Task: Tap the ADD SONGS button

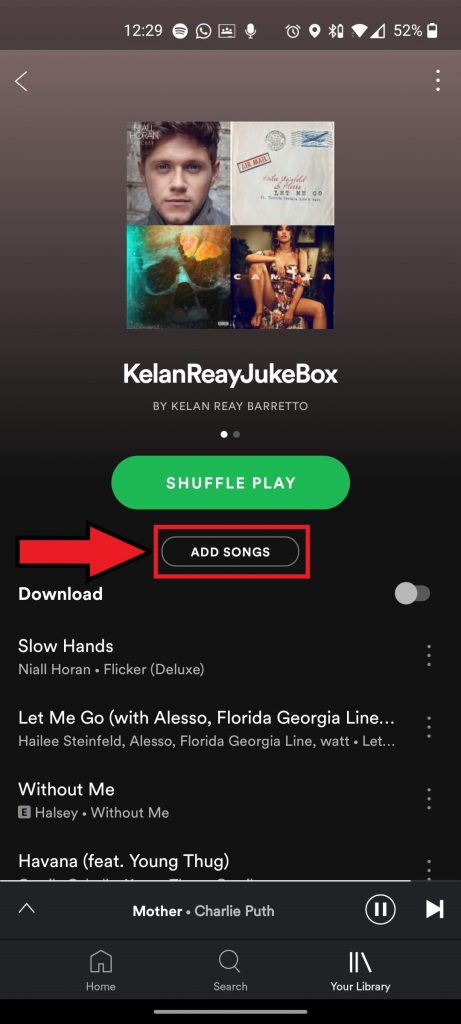Action: tap(230, 552)
